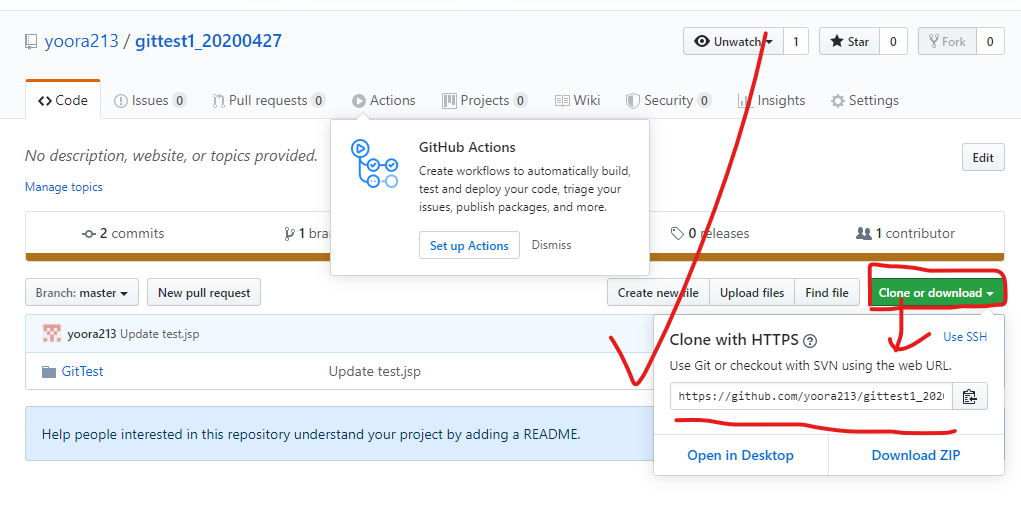Click Download ZIP

[x=916, y=455]
